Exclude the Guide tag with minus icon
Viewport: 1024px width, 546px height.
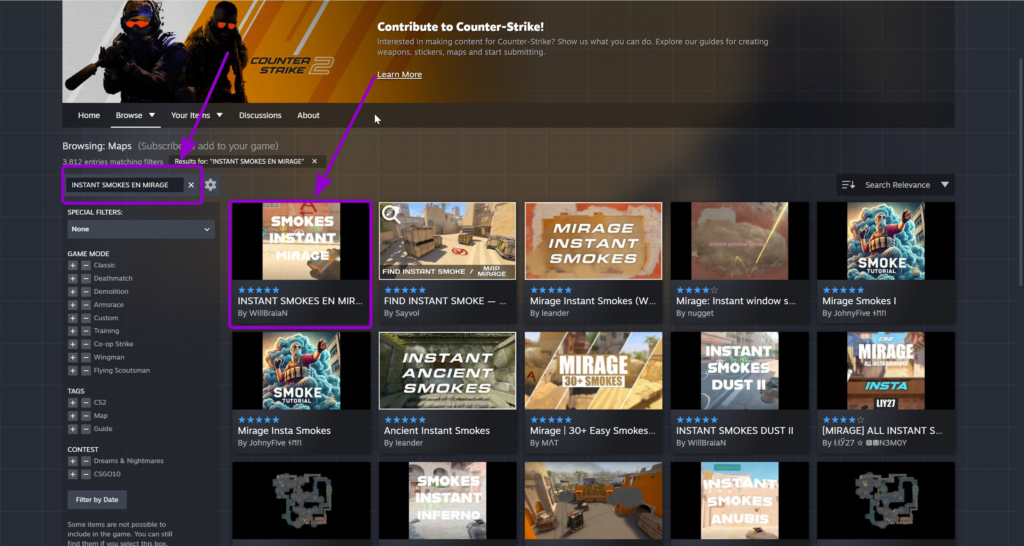[86, 428]
